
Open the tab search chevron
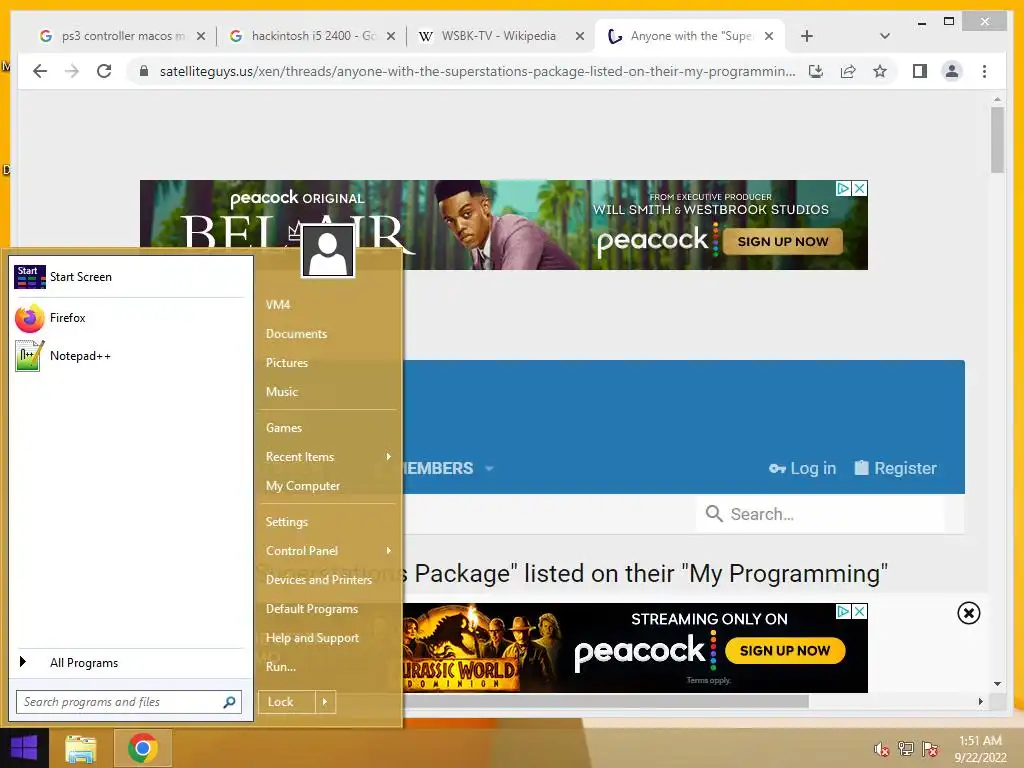coord(884,36)
